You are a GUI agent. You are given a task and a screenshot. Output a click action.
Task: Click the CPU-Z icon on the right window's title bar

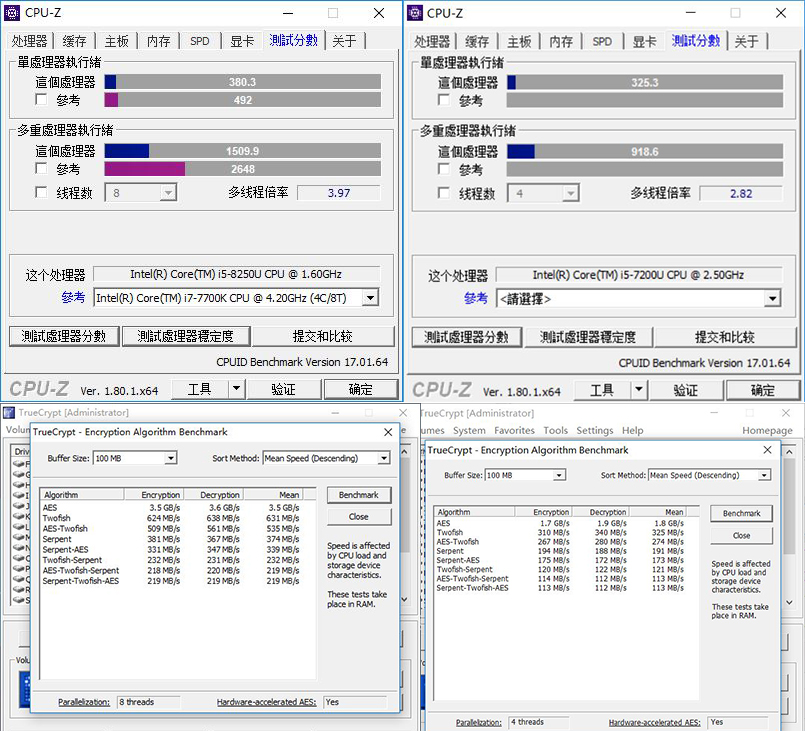(413, 13)
